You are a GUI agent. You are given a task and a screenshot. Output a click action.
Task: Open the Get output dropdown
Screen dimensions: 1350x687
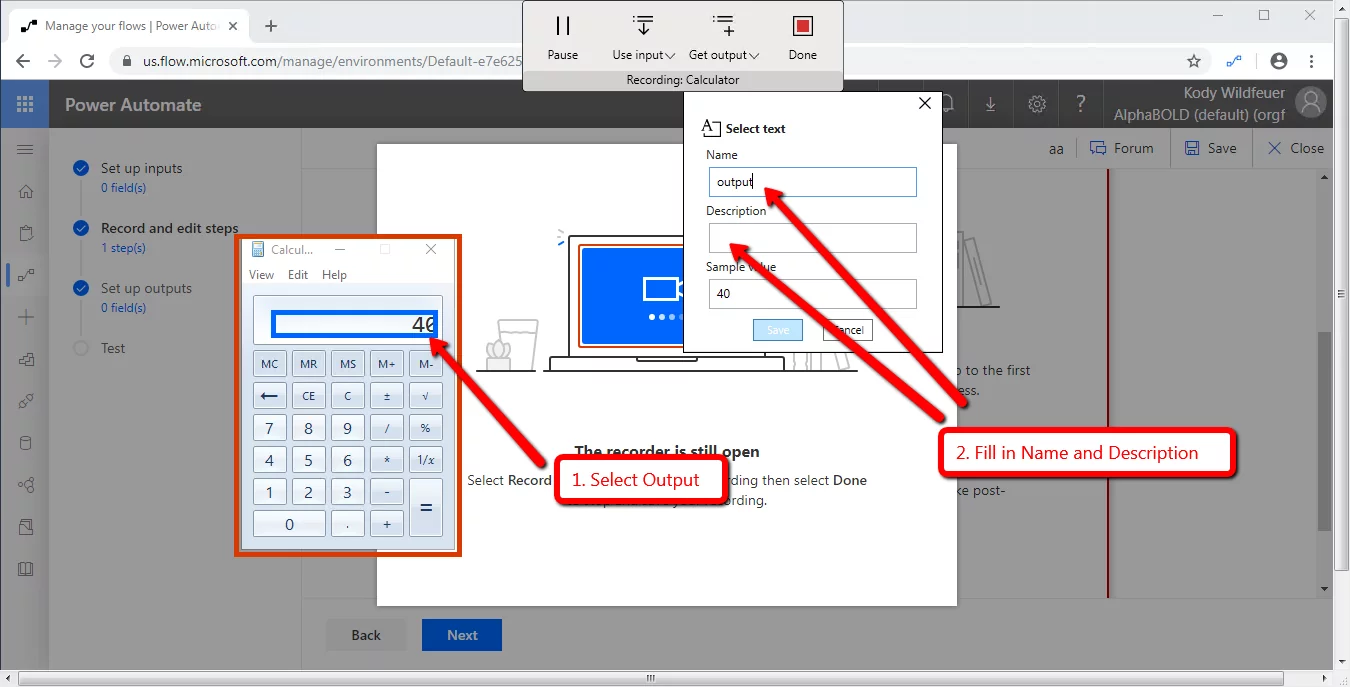[x=724, y=38]
